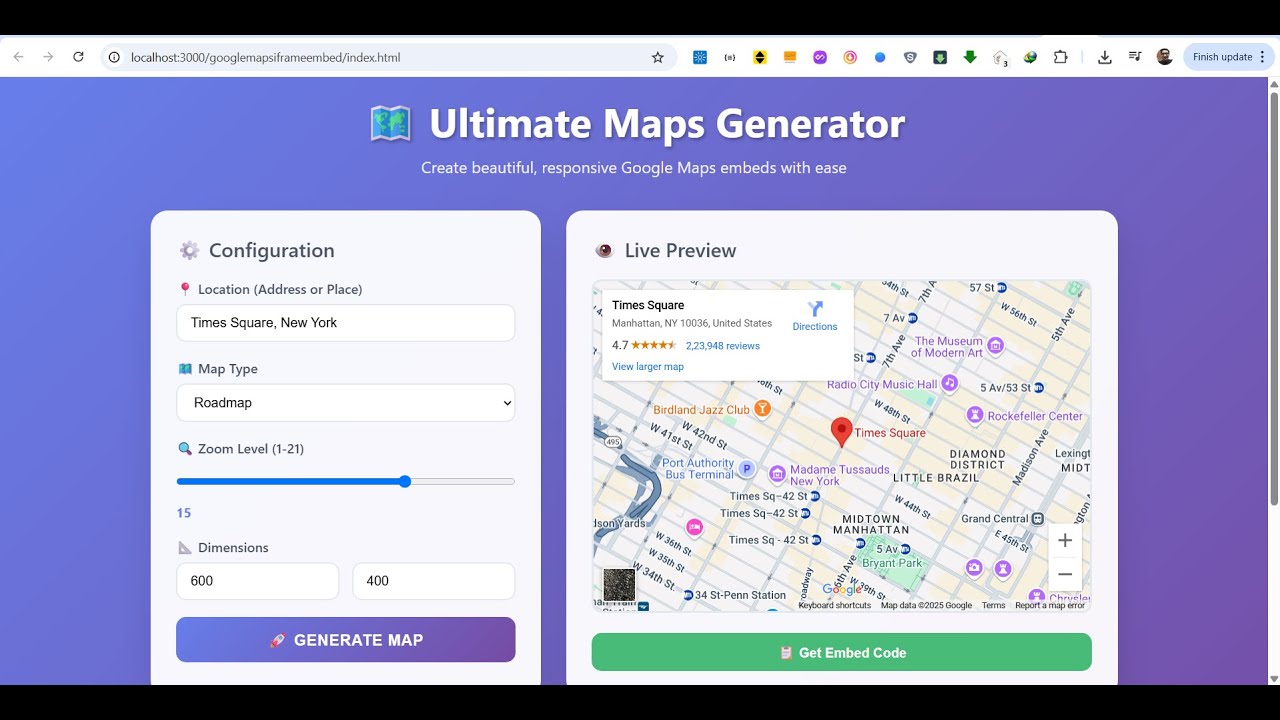Open the media controls icon
Viewport: 1280px width, 720px height.
pos(1135,57)
